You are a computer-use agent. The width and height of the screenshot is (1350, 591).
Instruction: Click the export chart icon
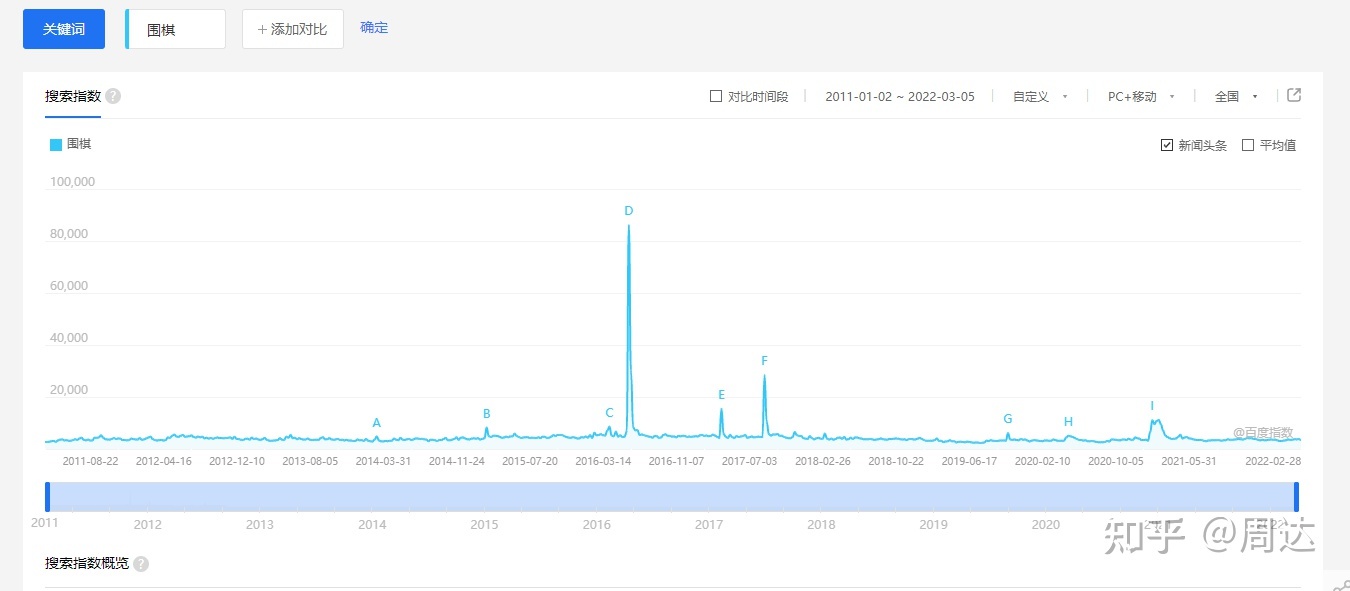click(1293, 96)
